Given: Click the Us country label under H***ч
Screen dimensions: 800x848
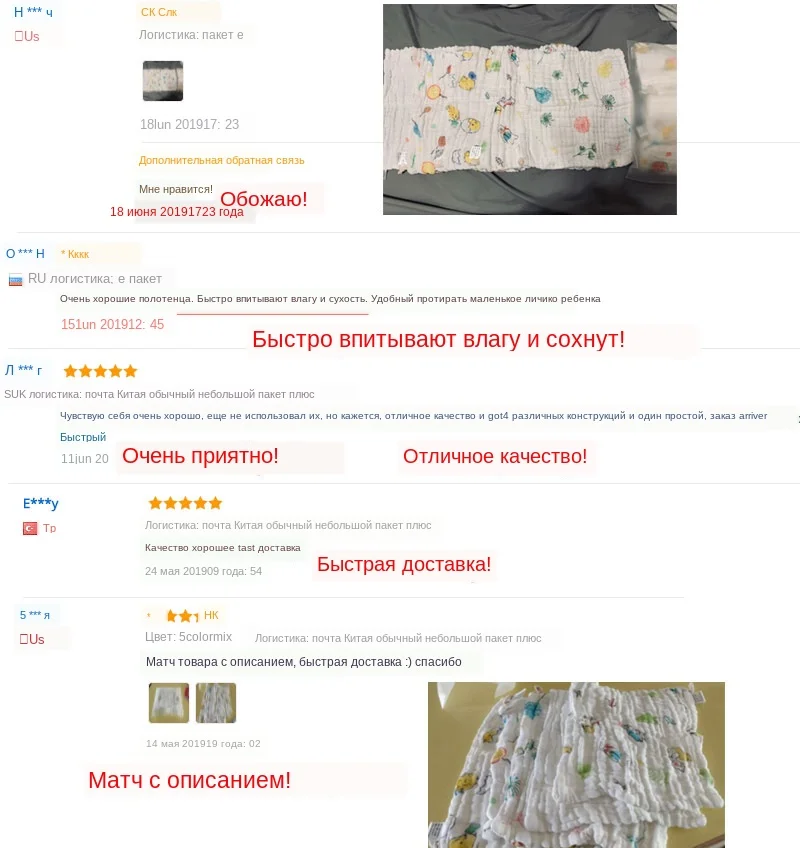Looking at the screenshot, I should click(27, 36).
